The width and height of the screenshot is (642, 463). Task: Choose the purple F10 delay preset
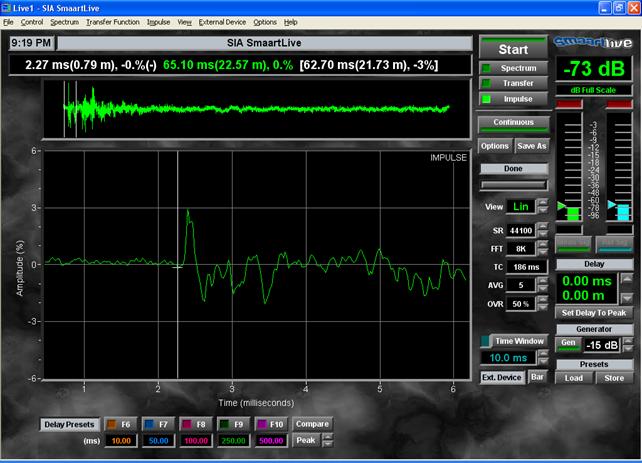(x=273, y=424)
